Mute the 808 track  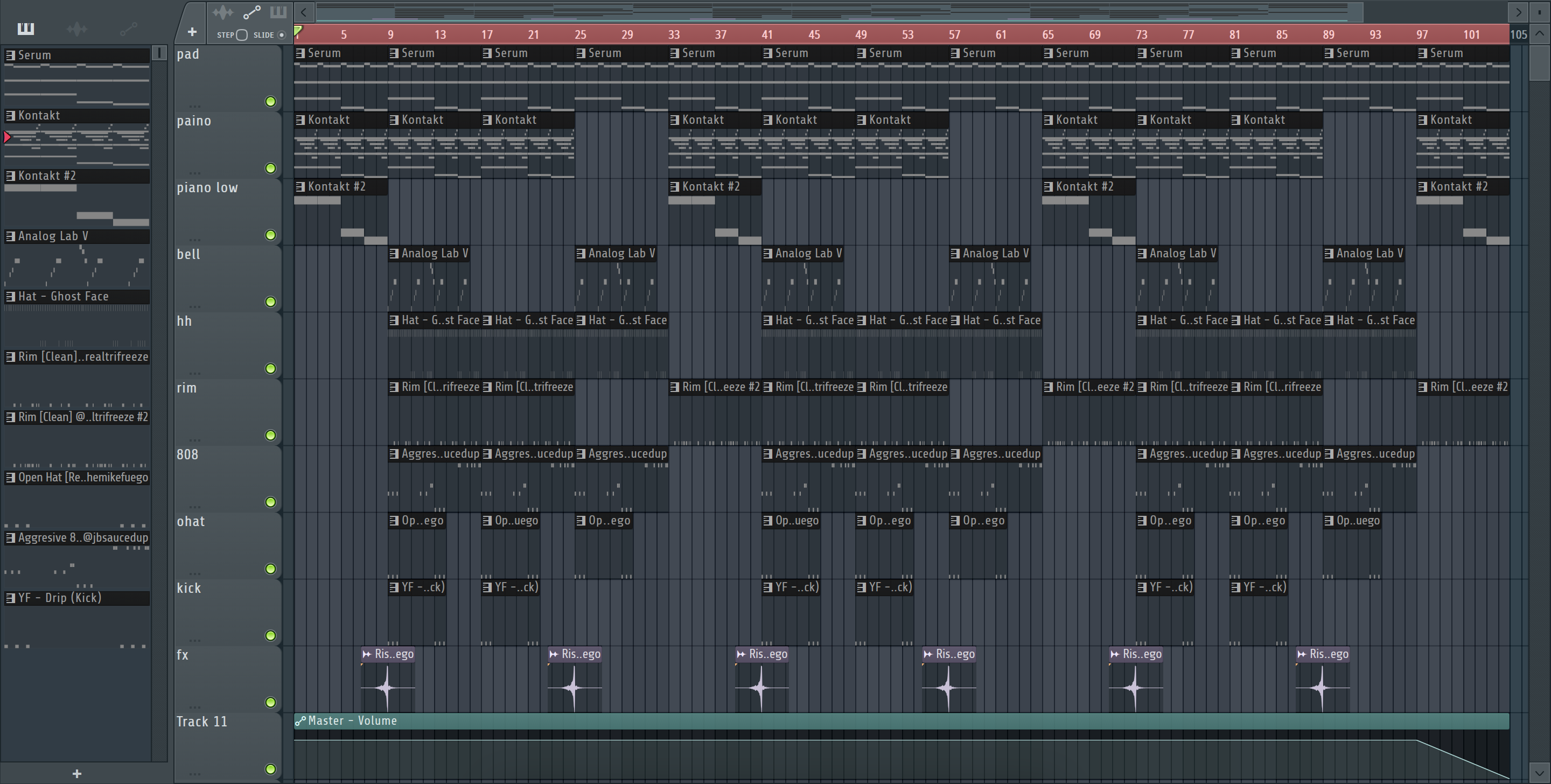click(x=270, y=502)
